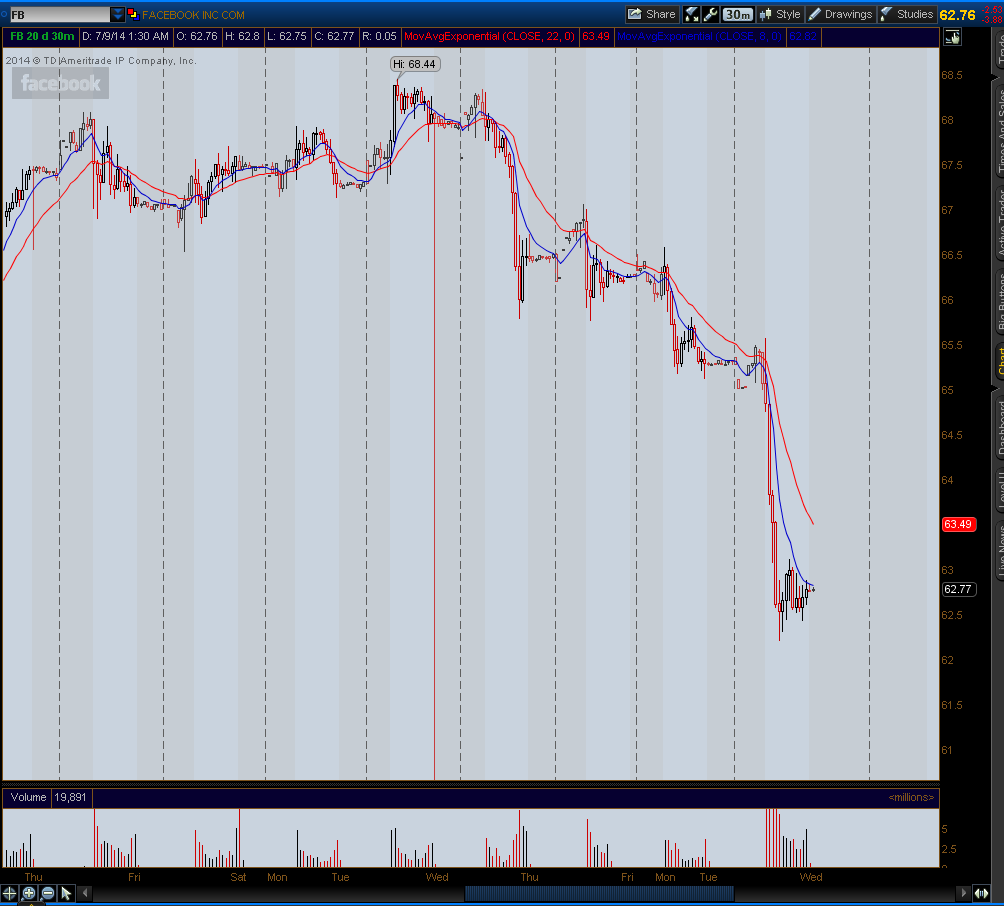Click the 'Sat' label on time axis
The image size is (1004, 906).
tap(238, 877)
